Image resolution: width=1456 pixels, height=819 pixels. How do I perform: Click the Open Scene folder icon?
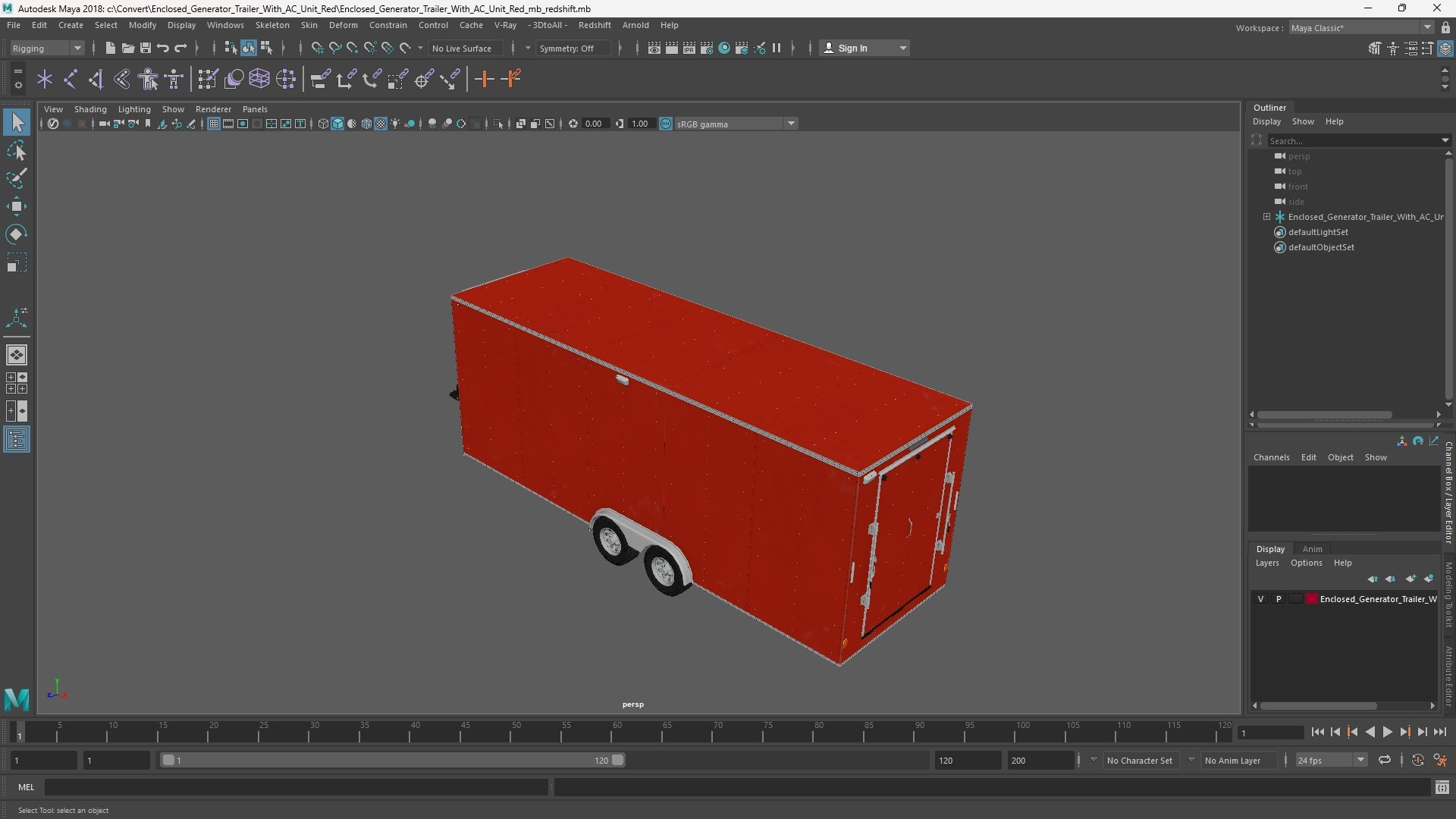tap(127, 48)
